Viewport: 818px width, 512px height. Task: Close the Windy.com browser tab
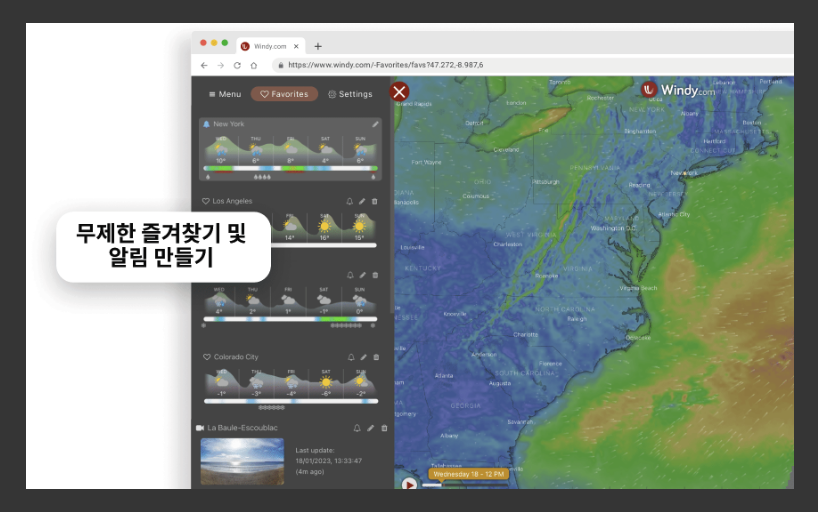click(296, 46)
